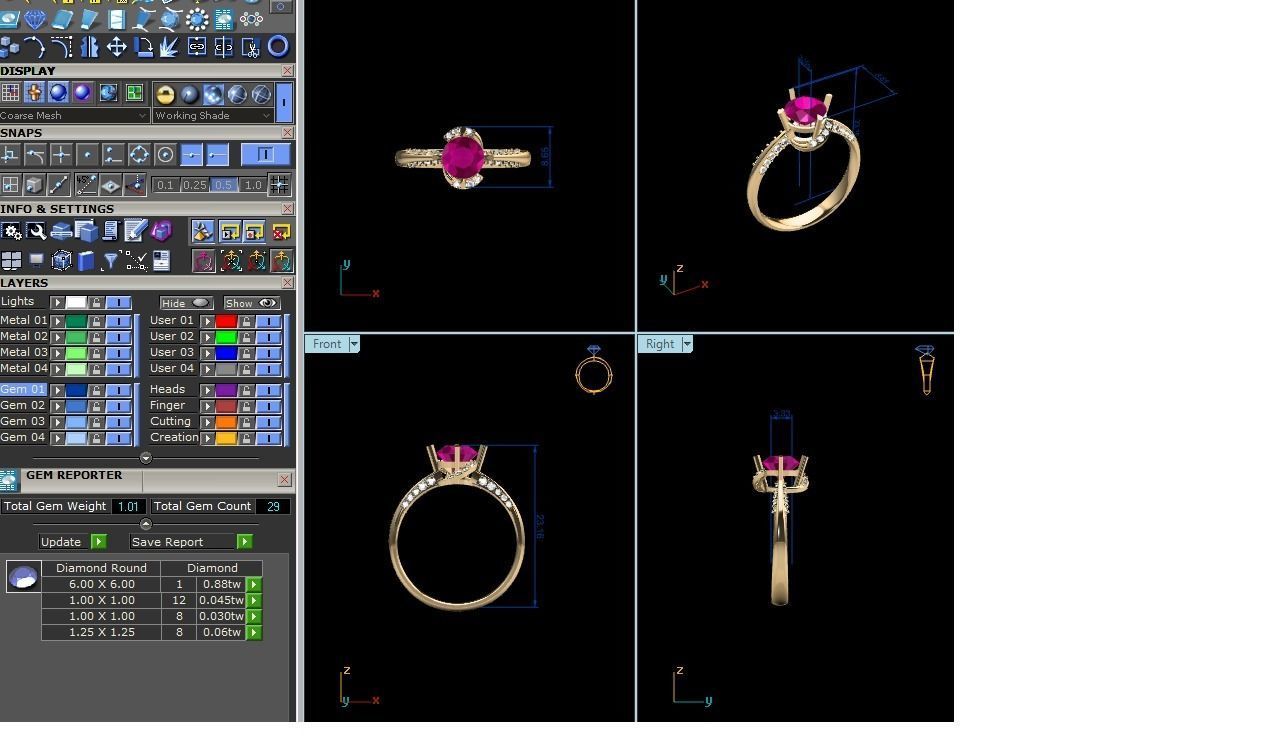Open the wrench settings icon
1274x740 pixels.
(37, 231)
